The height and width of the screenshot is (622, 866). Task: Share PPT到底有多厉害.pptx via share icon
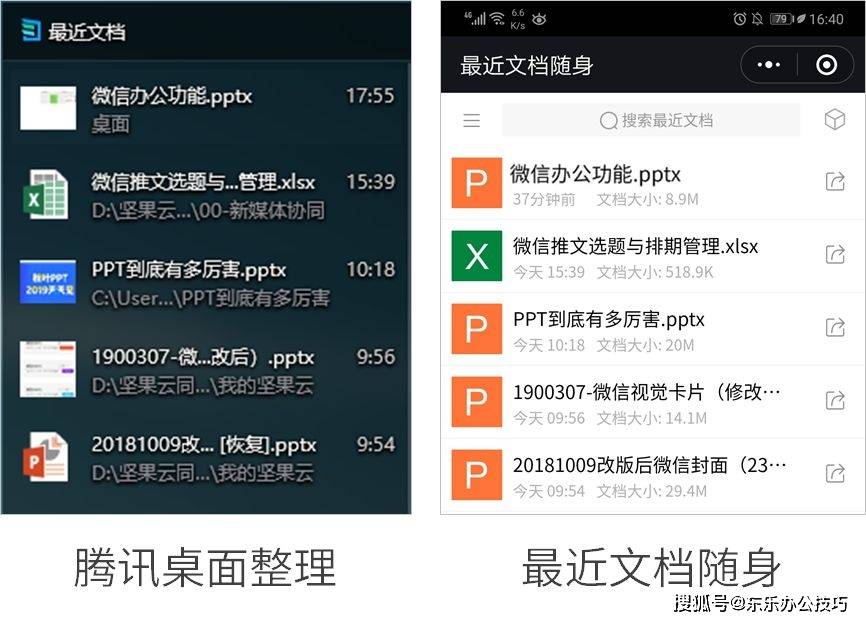click(835, 326)
